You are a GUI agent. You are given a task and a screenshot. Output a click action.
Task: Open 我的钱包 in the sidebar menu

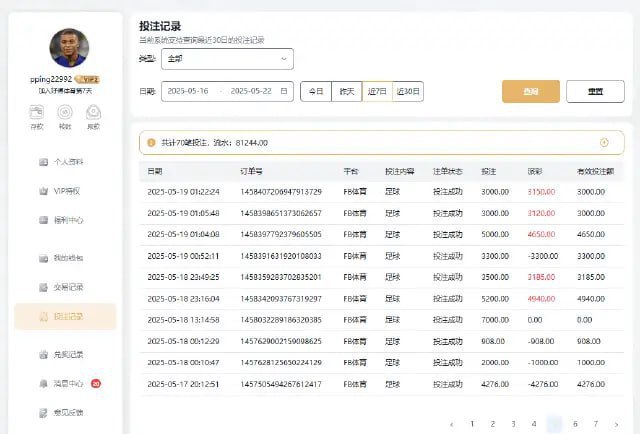point(66,258)
